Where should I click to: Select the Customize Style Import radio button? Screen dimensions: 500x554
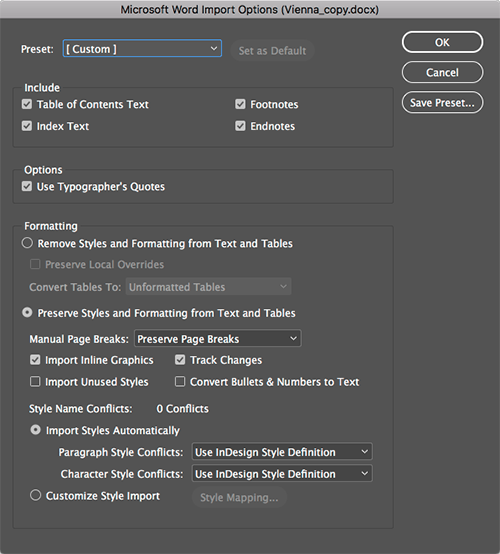coord(35,495)
